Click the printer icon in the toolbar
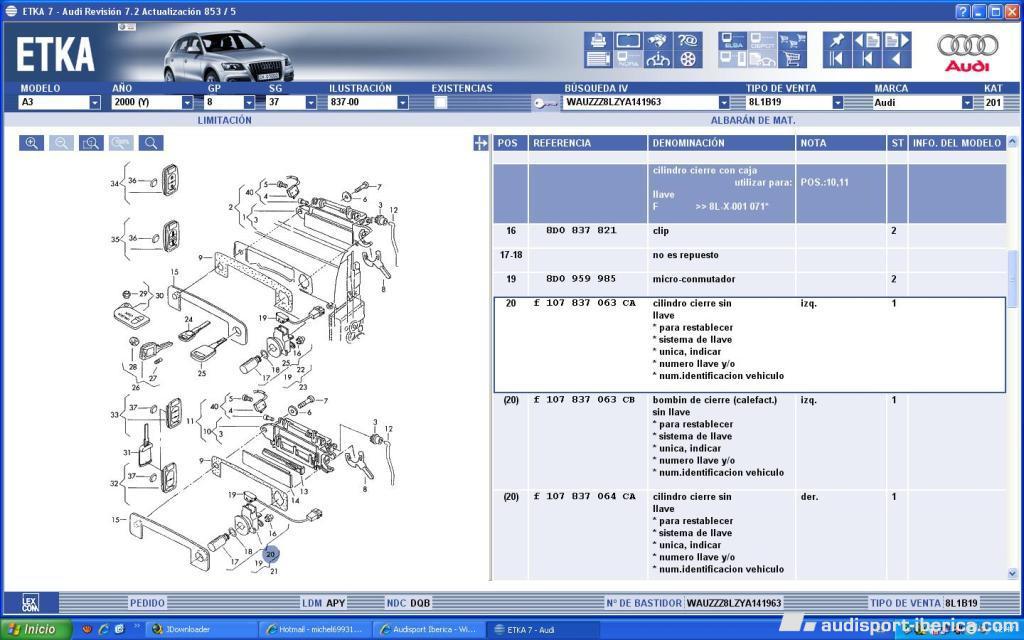1024x640 pixels. tap(598, 41)
